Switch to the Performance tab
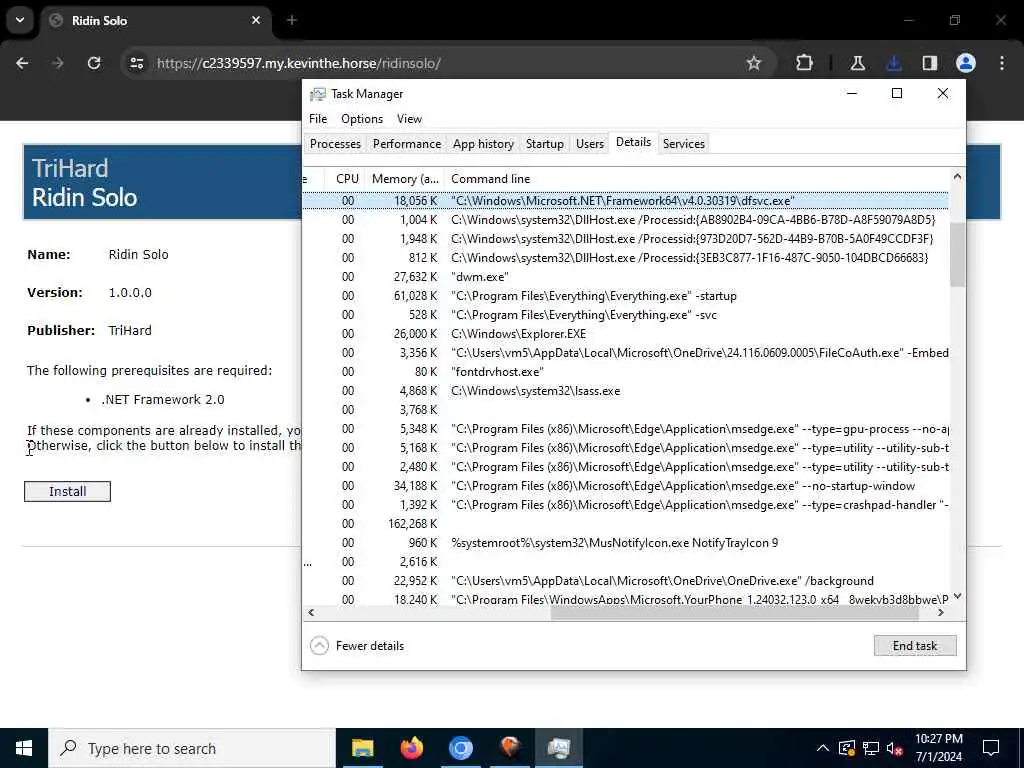Image resolution: width=1024 pixels, height=768 pixels. tap(407, 144)
